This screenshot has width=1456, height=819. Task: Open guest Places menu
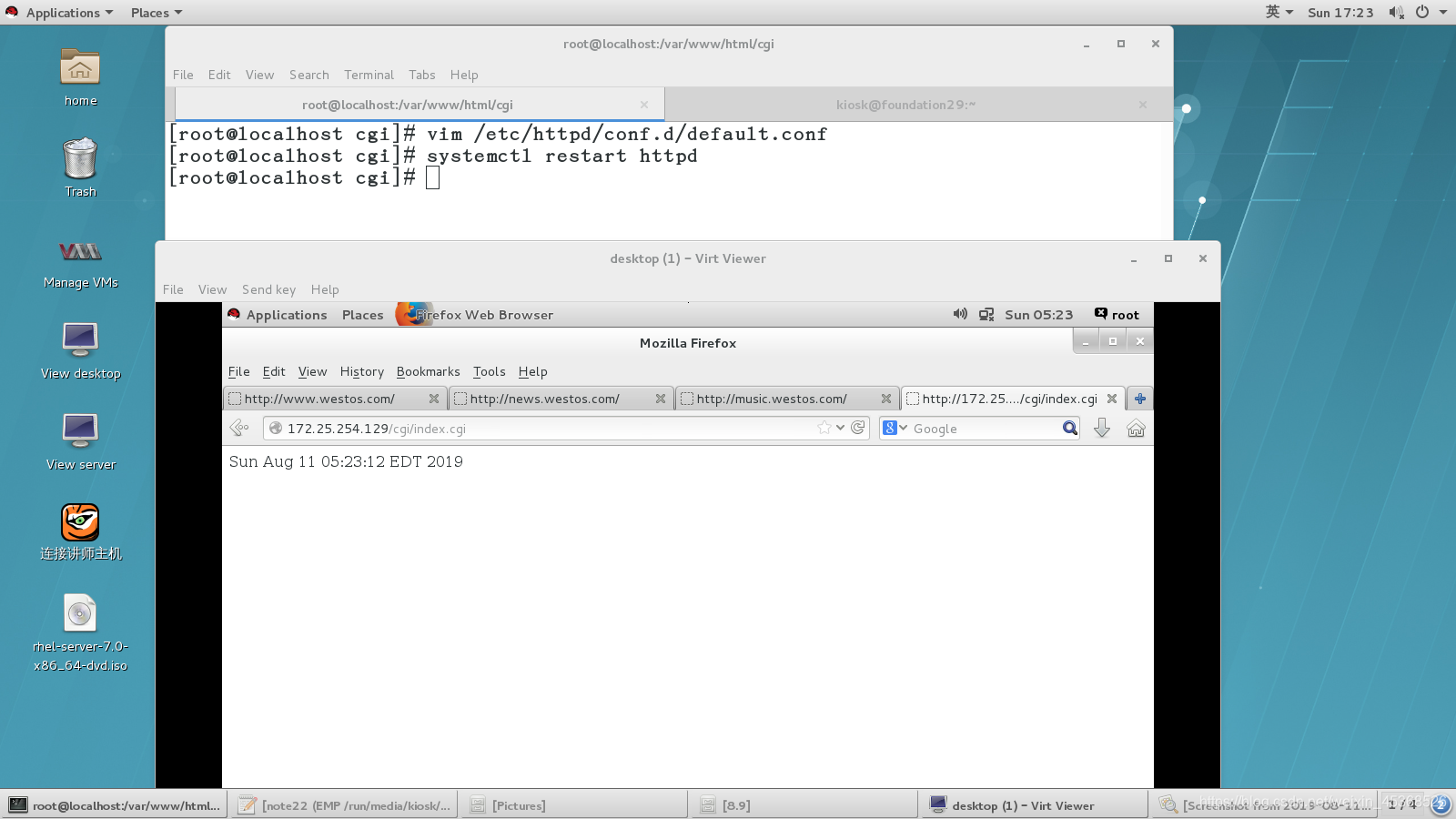(362, 315)
